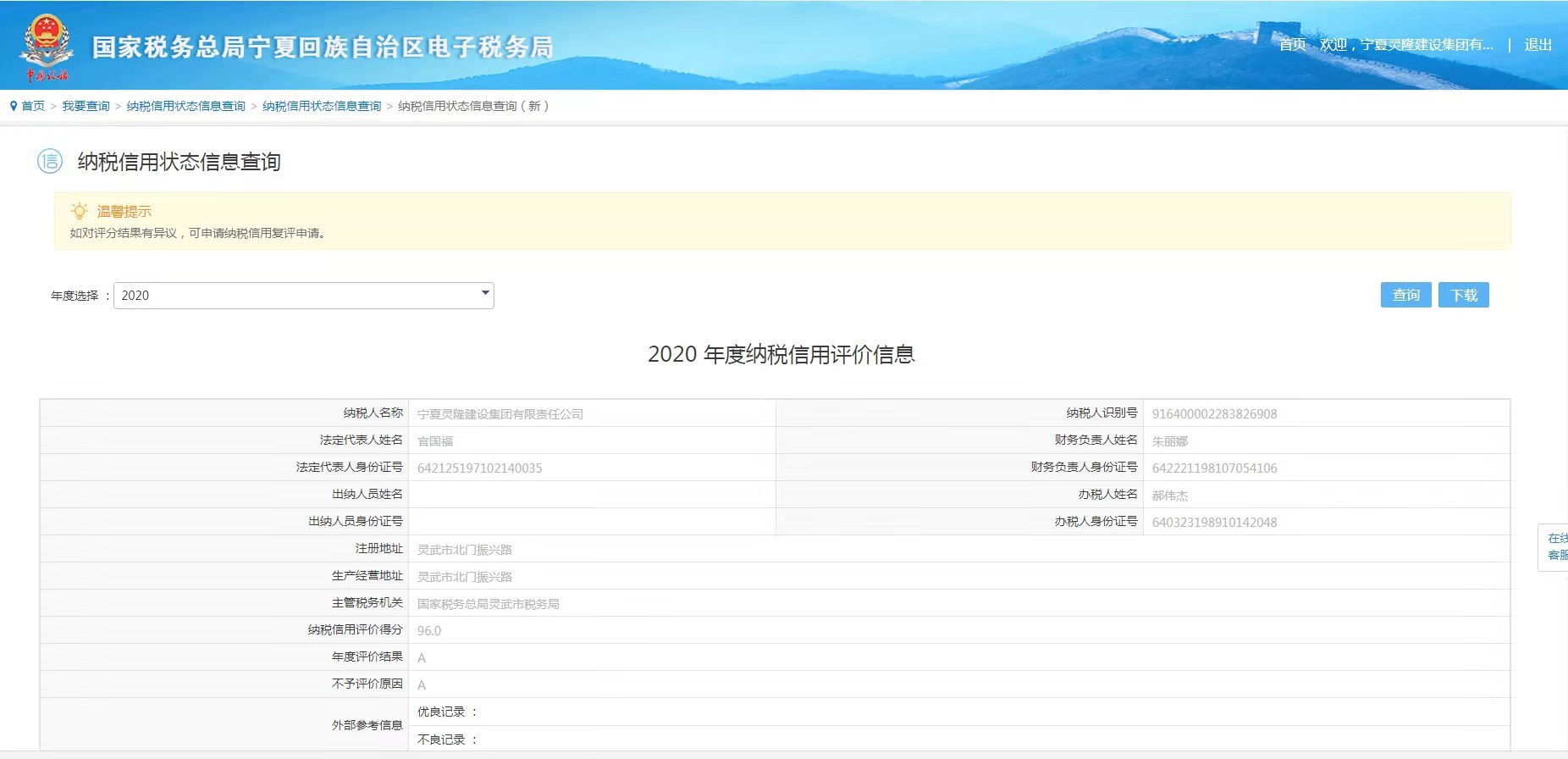Click the breadcrumb link right after 我要查询
The height and width of the screenshot is (759, 1568).
coord(185,106)
